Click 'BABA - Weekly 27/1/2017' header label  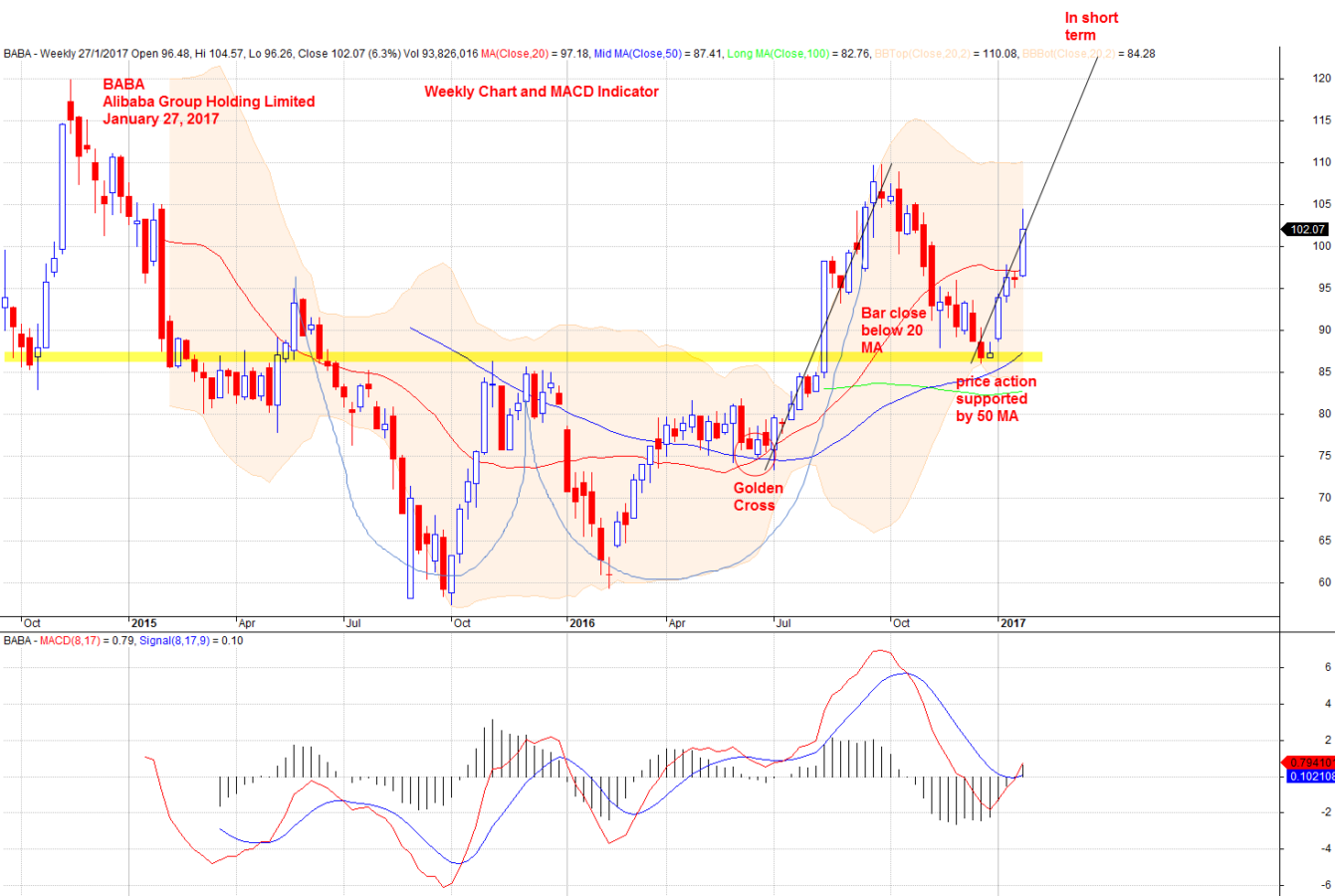(x=67, y=54)
